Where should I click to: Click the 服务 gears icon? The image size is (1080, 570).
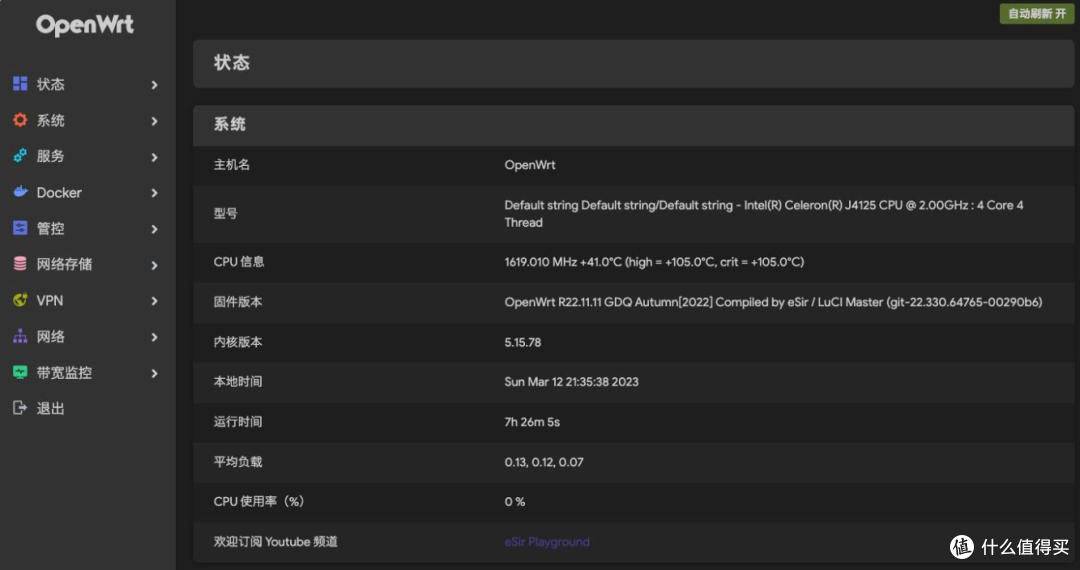20,156
